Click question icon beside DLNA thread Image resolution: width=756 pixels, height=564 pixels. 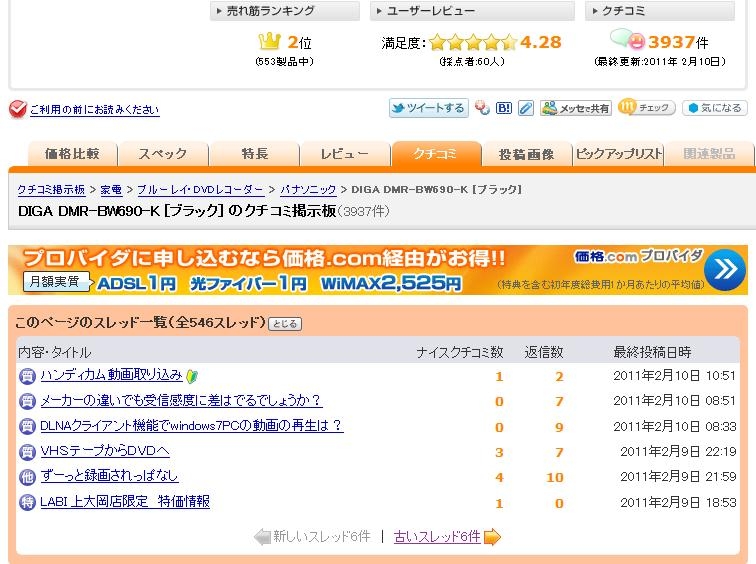pyautogui.click(x=27, y=426)
